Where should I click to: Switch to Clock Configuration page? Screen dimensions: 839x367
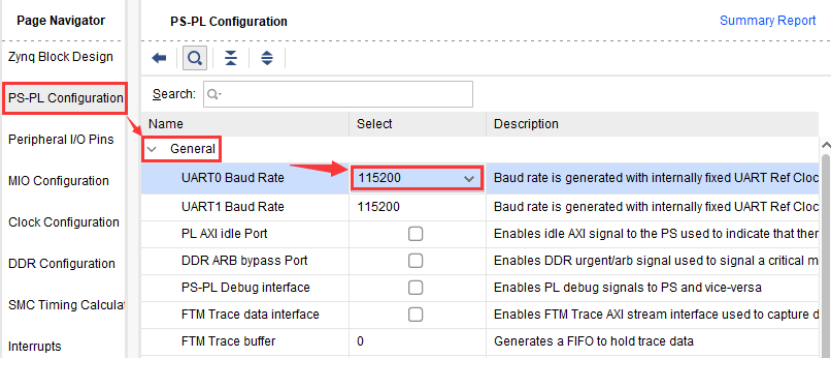[x=64, y=222]
